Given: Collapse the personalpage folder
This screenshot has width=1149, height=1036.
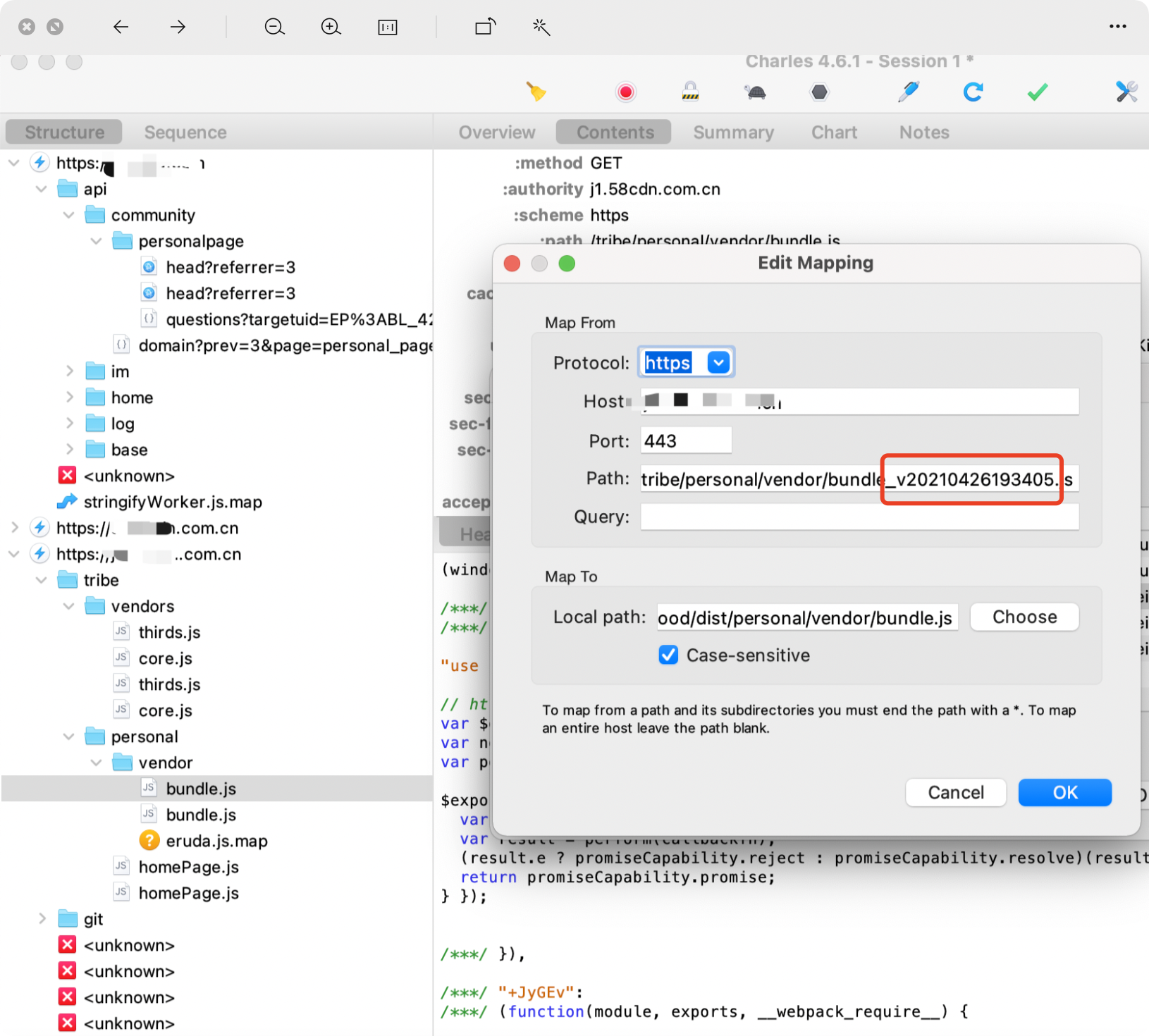Looking at the screenshot, I should point(97,241).
